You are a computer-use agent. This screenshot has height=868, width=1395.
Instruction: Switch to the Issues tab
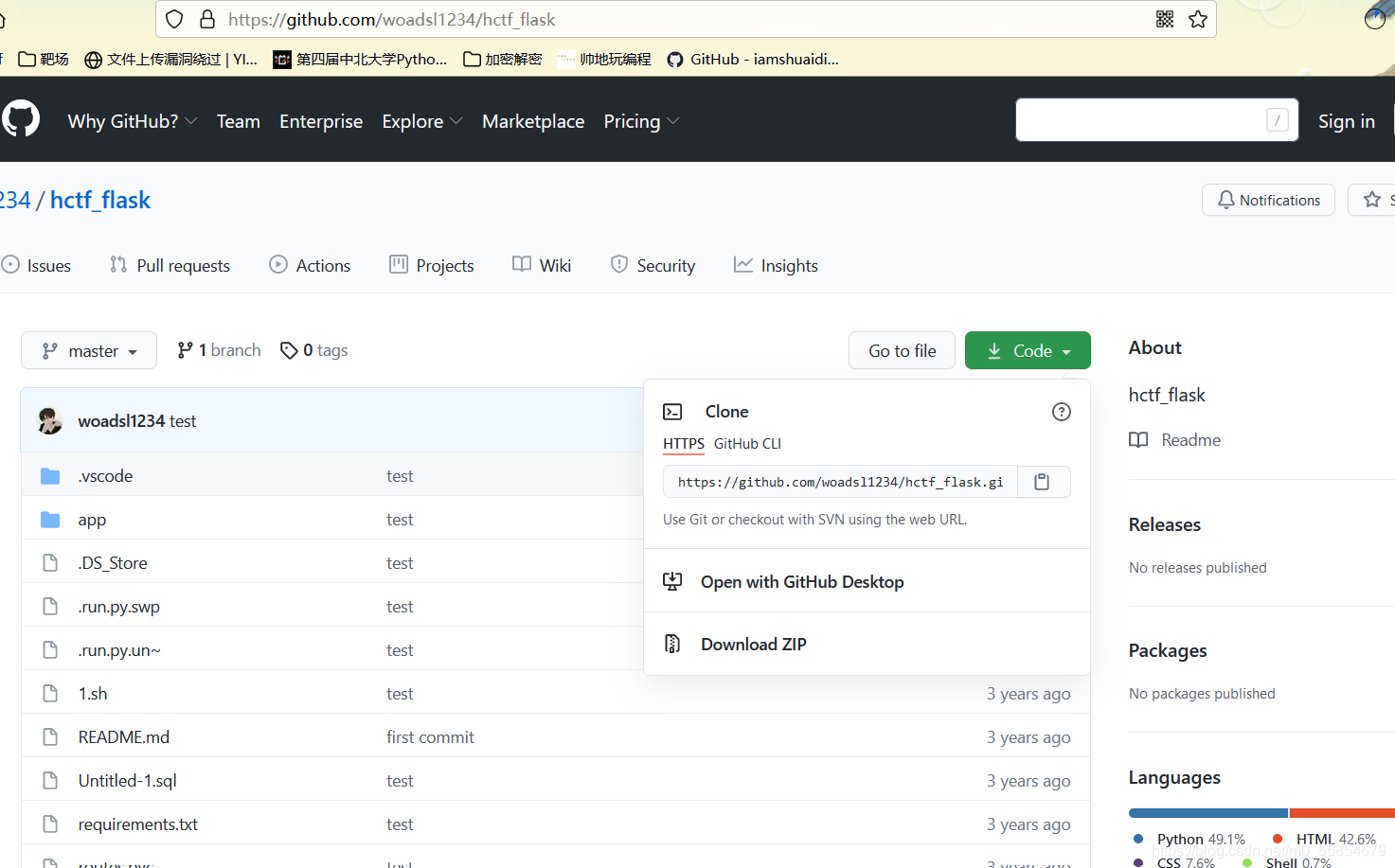(37, 265)
